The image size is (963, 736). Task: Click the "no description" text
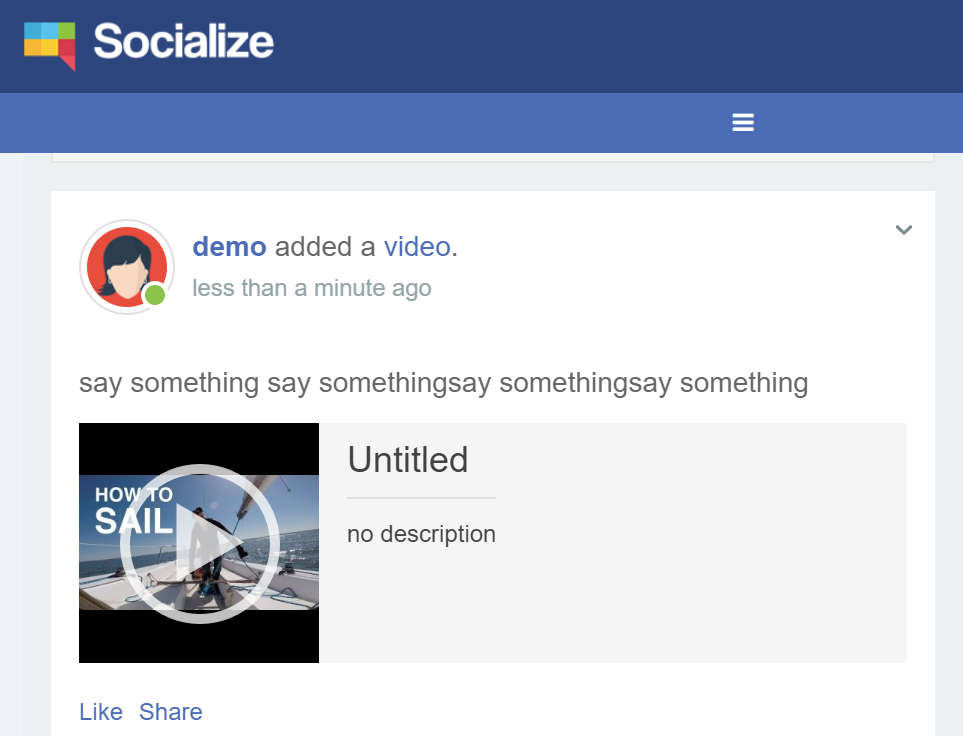click(421, 534)
